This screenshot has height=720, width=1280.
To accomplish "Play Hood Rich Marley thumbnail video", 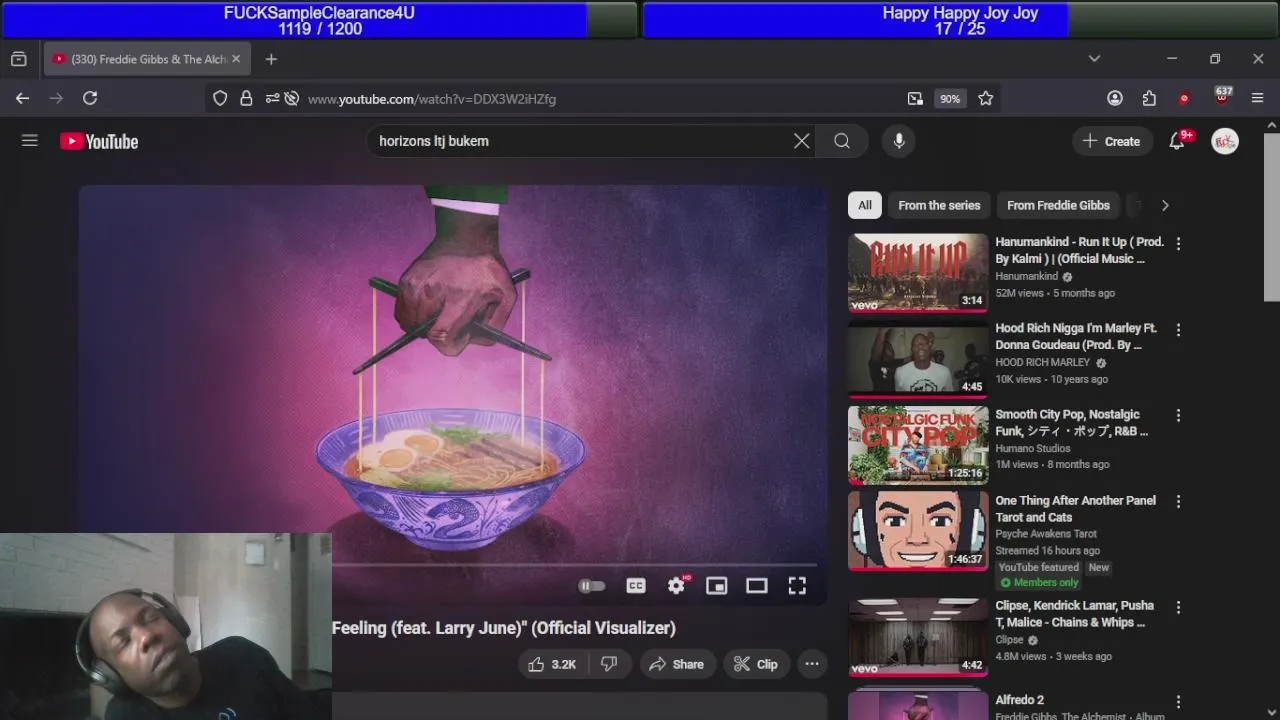I will pyautogui.click(x=918, y=359).
